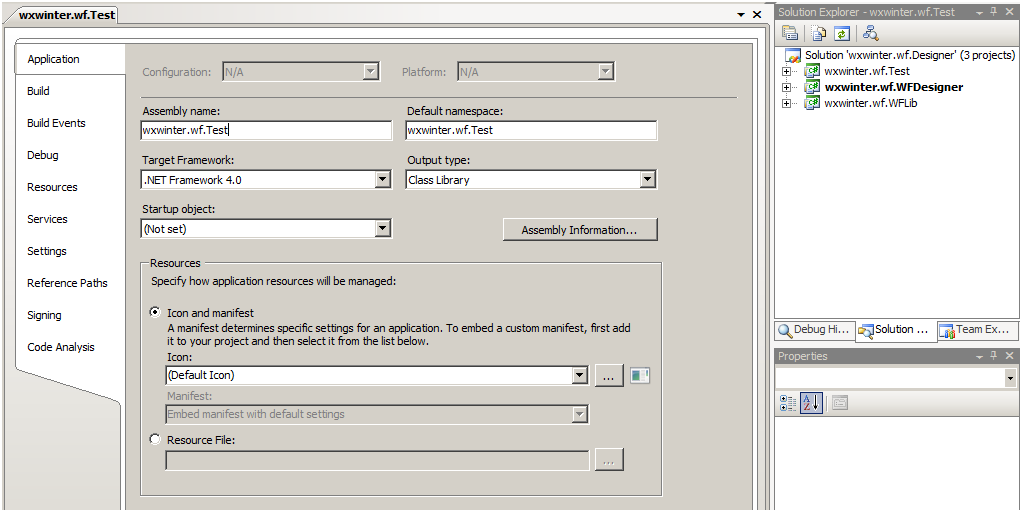1024x512 pixels.
Task: Select Solution 'wxwinter.wf.Designer' (3 projects) row
Action: pos(910,56)
